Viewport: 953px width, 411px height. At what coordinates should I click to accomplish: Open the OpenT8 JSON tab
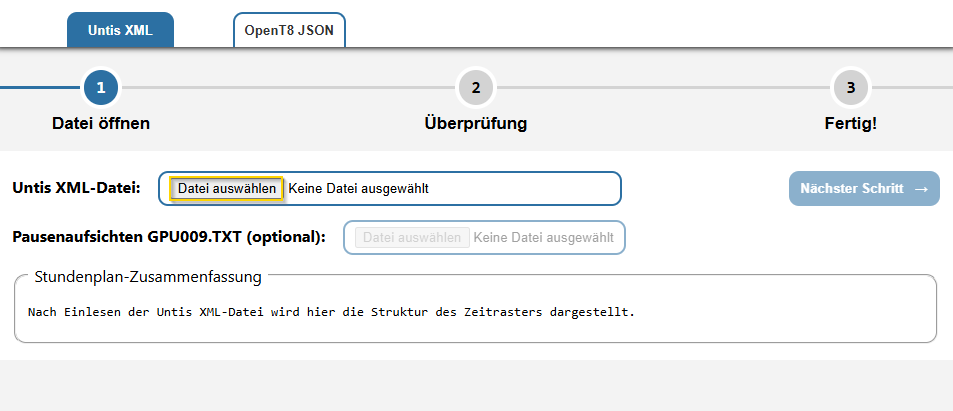[x=289, y=30]
